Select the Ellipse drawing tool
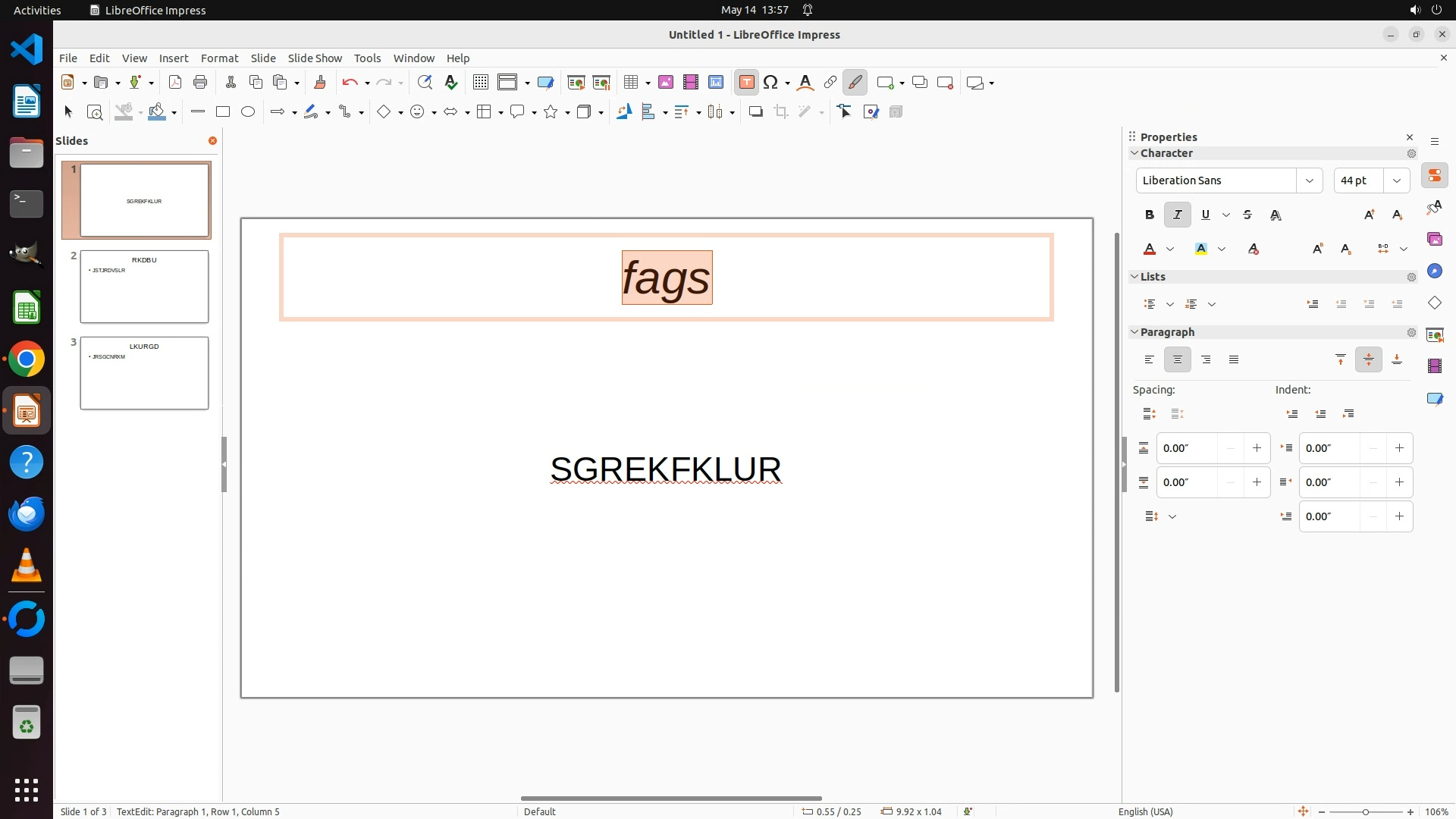The image size is (1456, 819). tap(248, 112)
